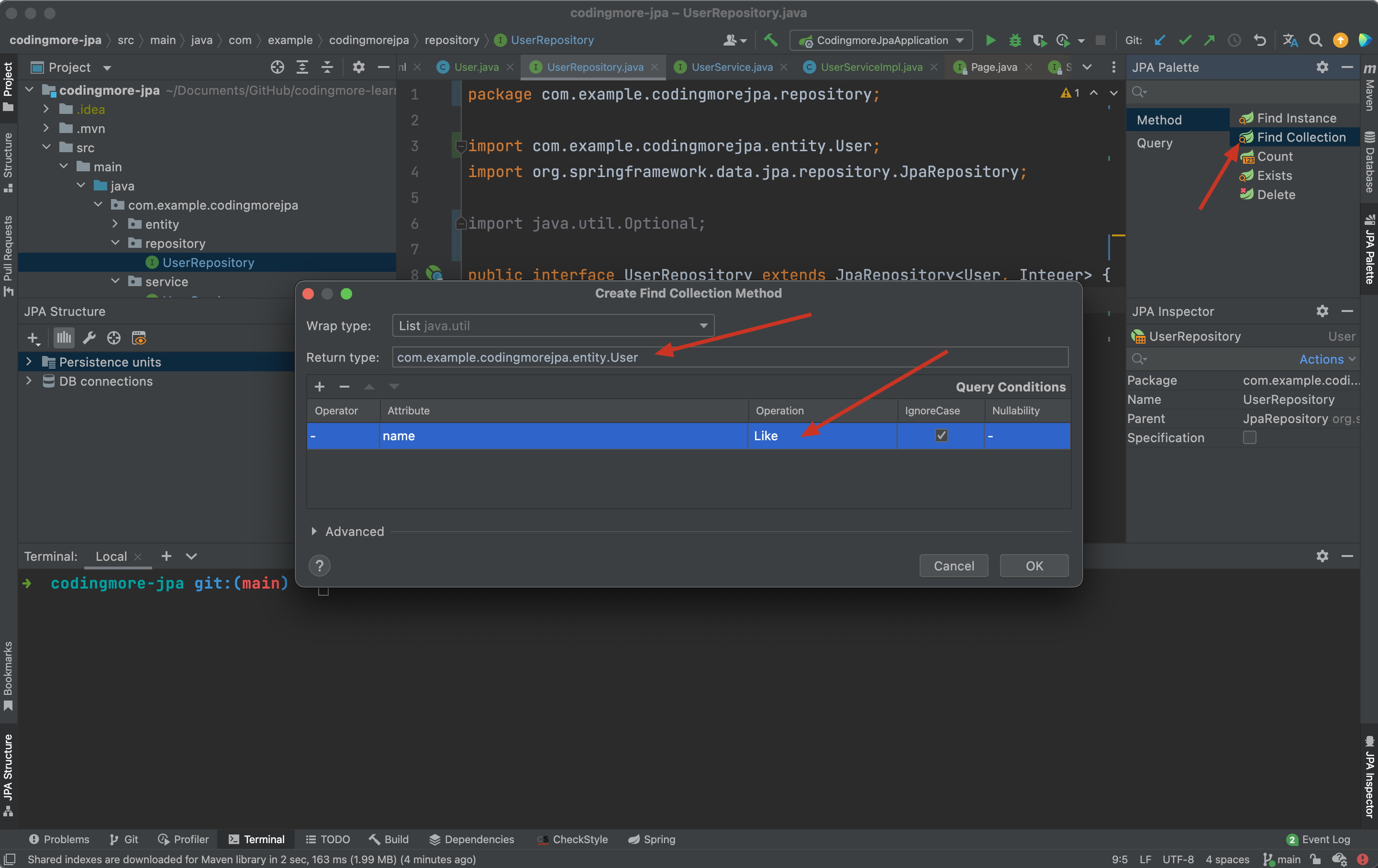This screenshot has width=1378, height=868.
Task: Click the Cancel button
Action: point(954,565)
